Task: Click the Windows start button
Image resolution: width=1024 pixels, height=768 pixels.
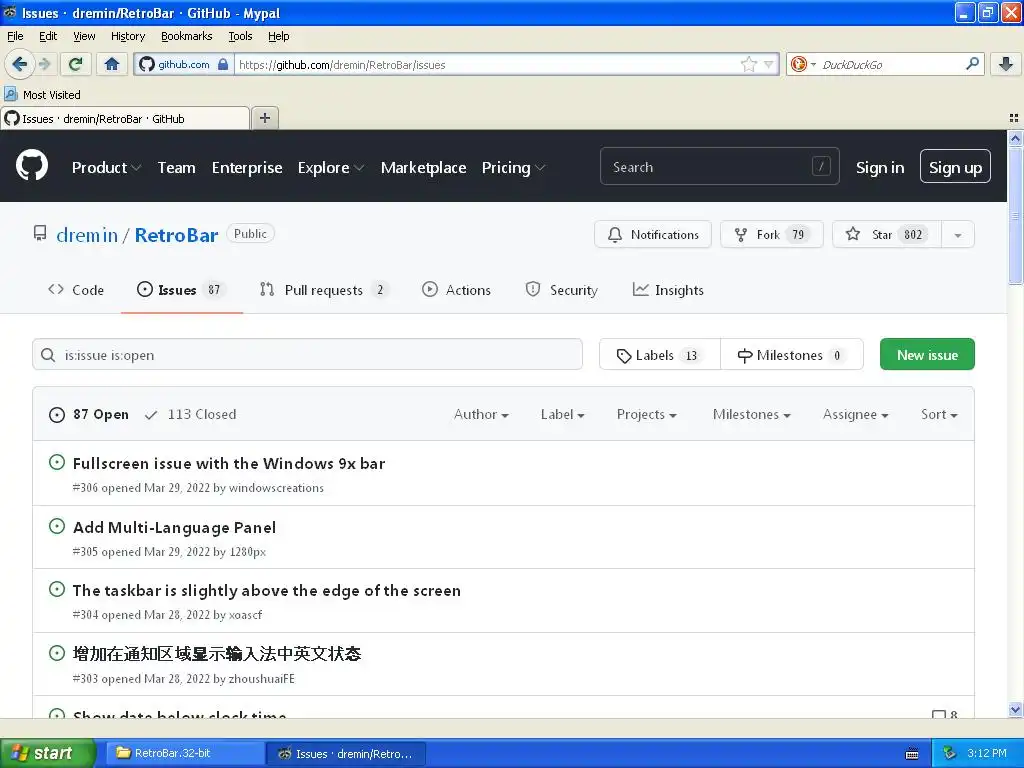Action: [x=48, y=753]
